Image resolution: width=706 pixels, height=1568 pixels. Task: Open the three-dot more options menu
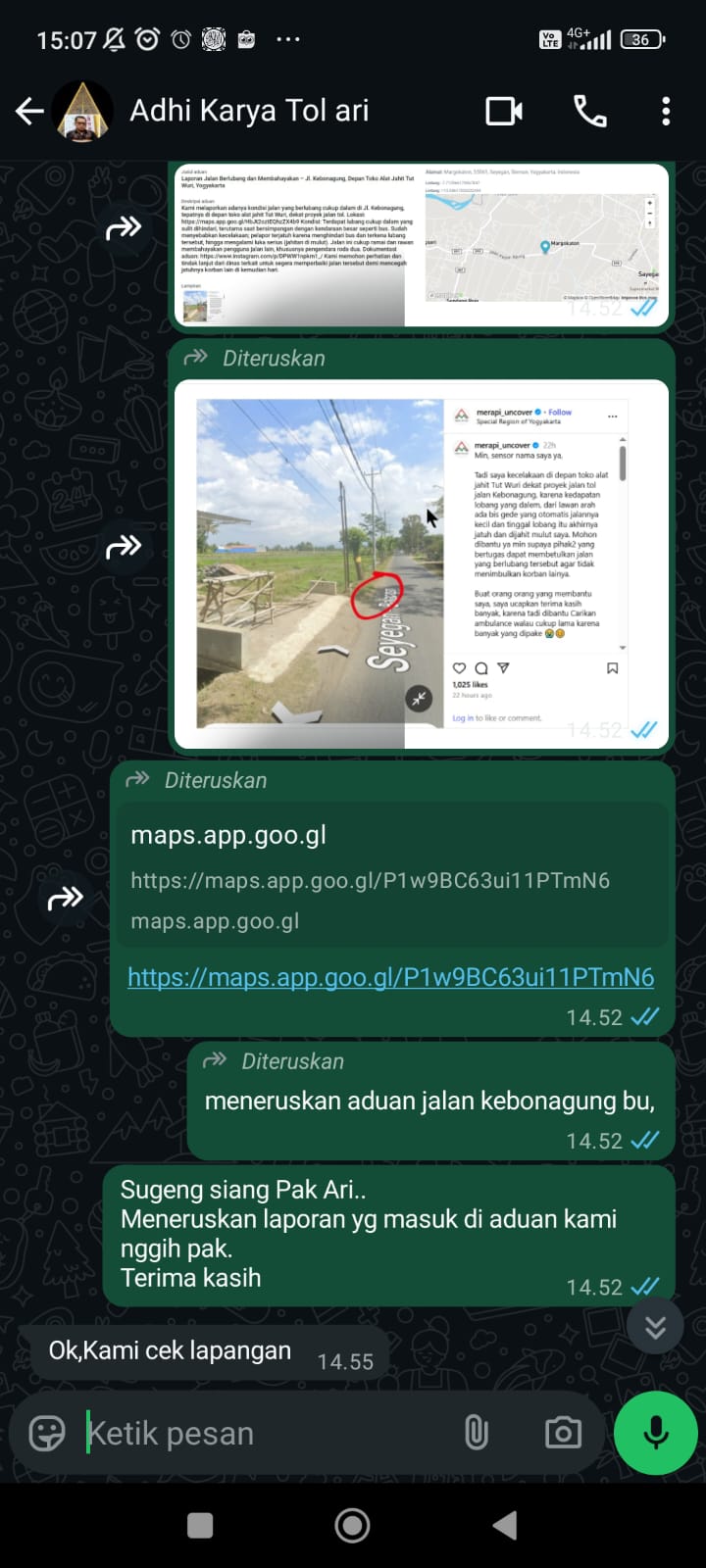[x=666, y=112]
